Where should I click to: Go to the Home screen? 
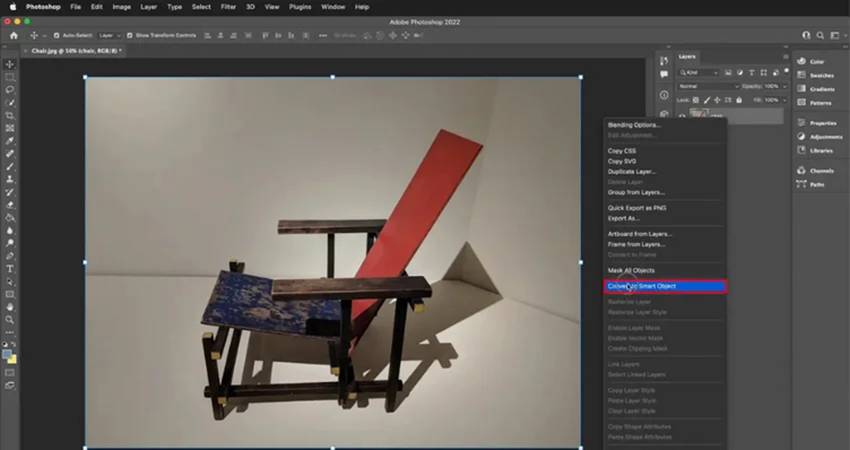tap(14, 35)
